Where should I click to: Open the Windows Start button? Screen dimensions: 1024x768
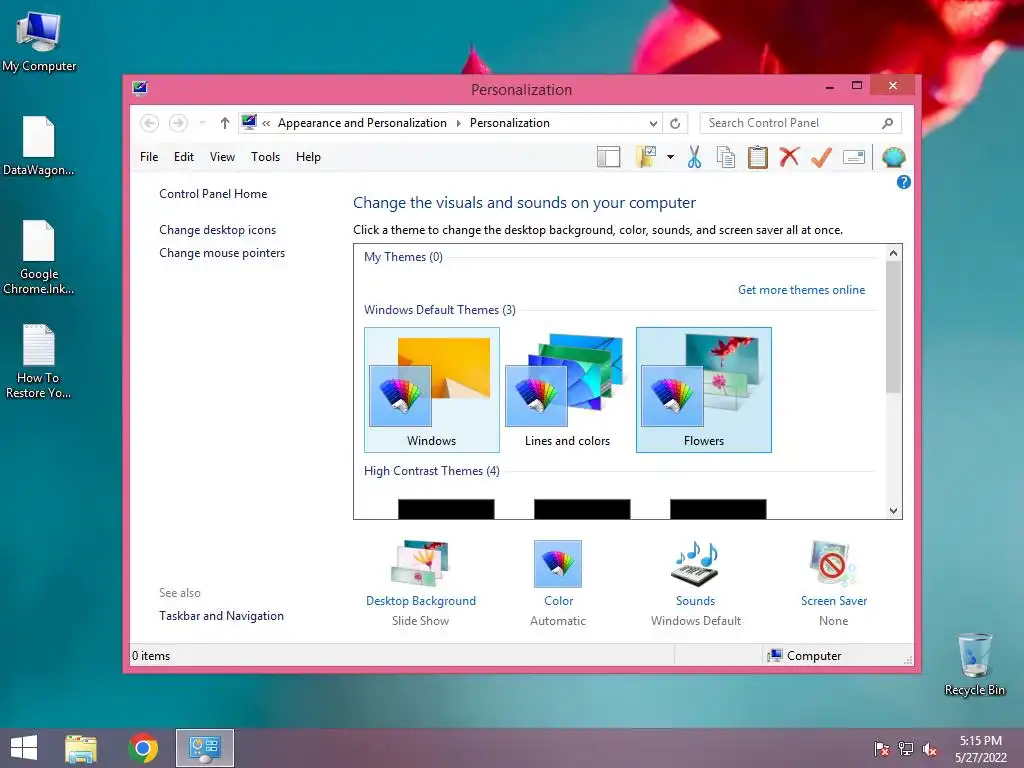point(24,748)
